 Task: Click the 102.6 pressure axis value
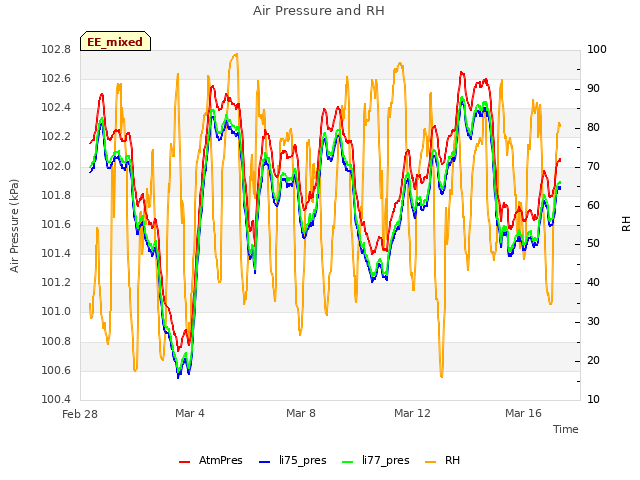[56, 78]
